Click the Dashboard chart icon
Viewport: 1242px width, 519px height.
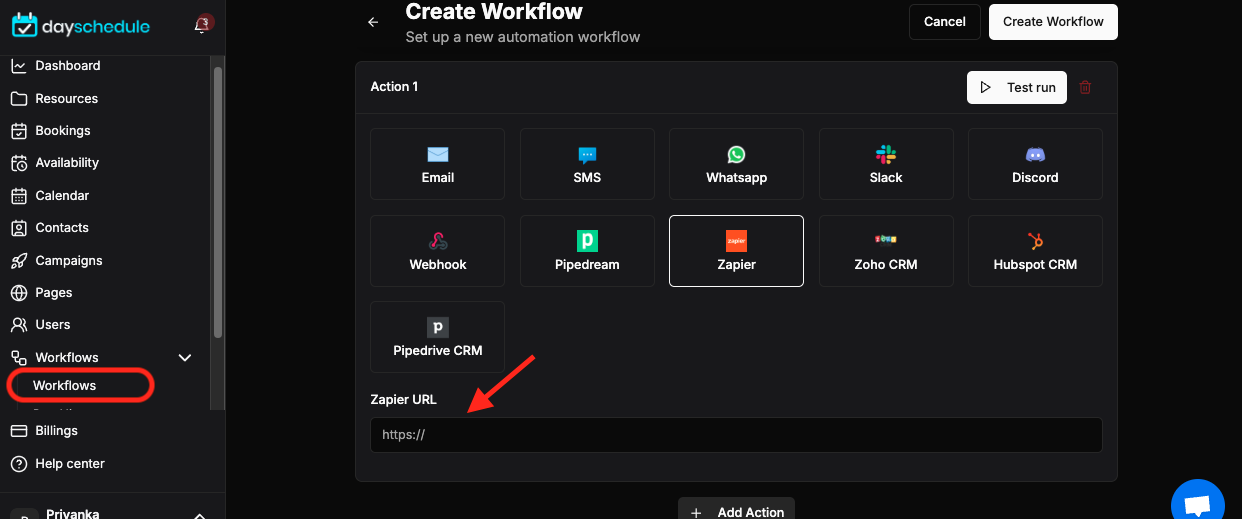coord(18,66)
